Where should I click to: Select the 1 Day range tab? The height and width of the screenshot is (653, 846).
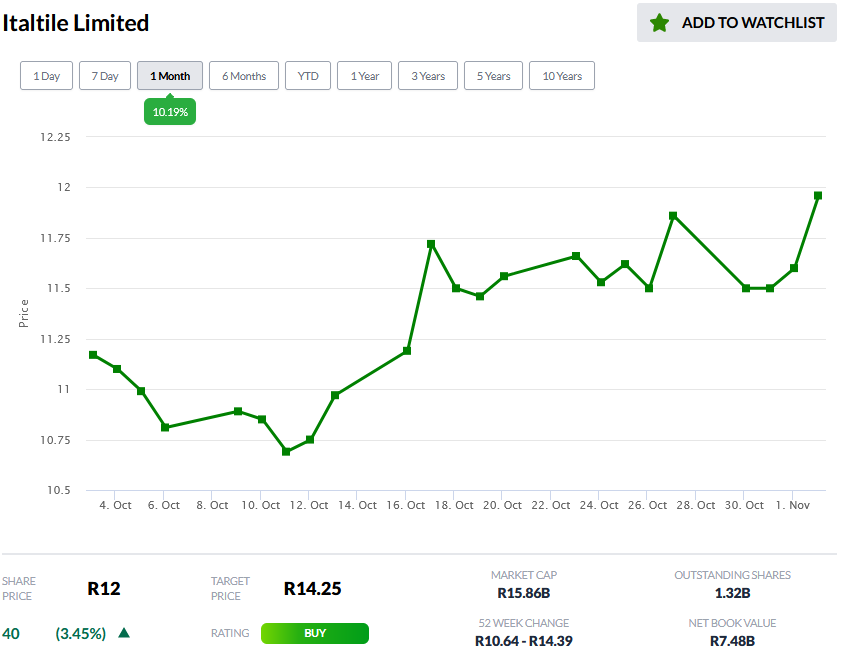click(x=46, y=76)
